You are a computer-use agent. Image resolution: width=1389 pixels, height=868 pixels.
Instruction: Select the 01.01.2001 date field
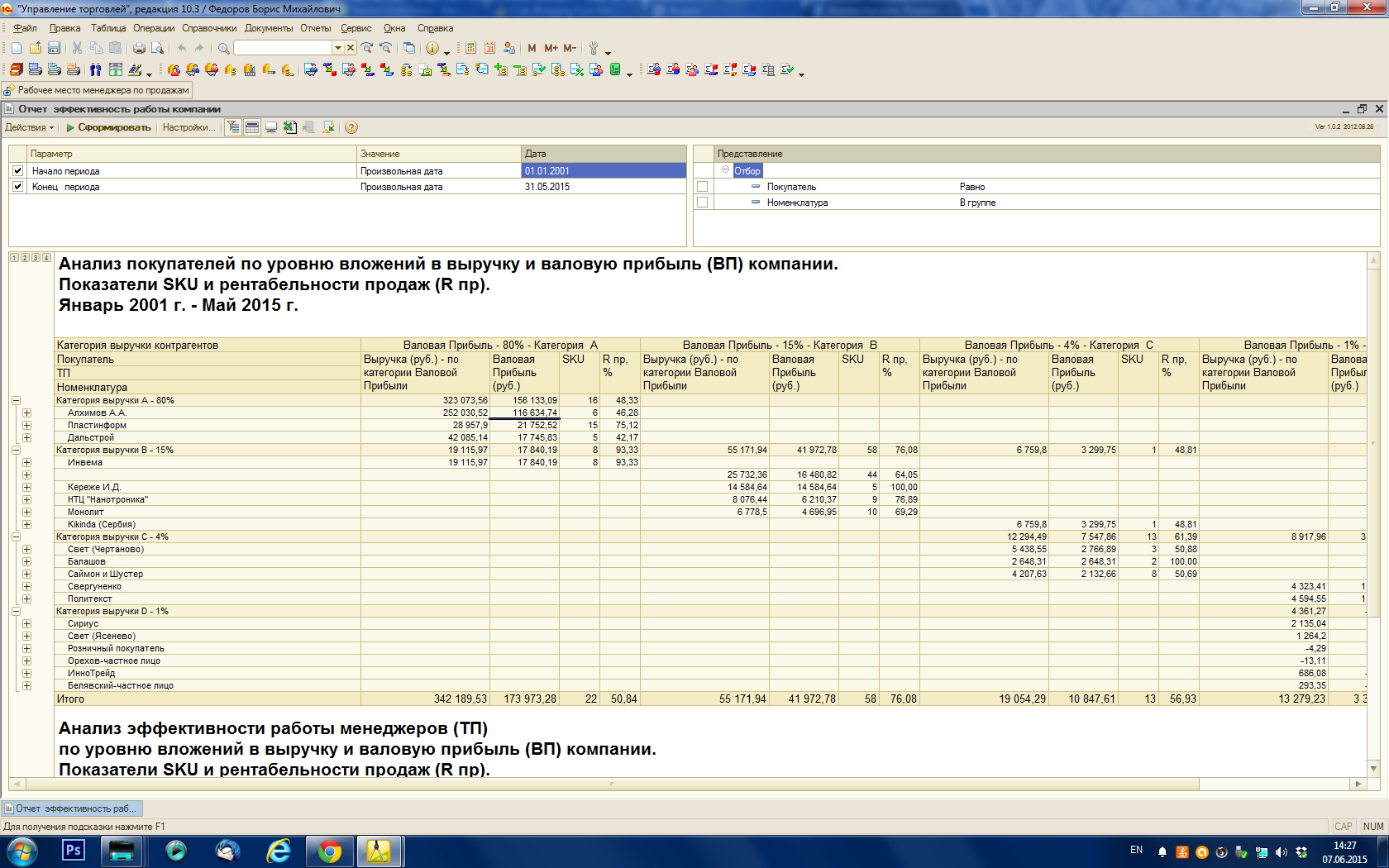click(x=604, y=171)
